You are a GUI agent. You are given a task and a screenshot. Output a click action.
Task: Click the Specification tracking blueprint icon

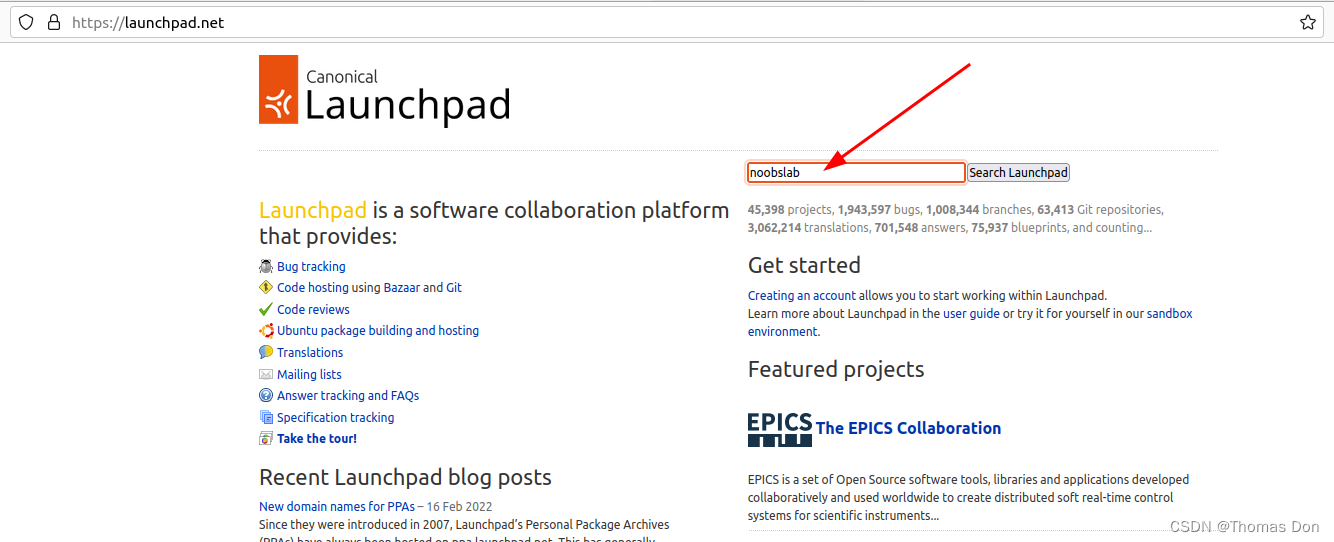click(x=266, y=417)
